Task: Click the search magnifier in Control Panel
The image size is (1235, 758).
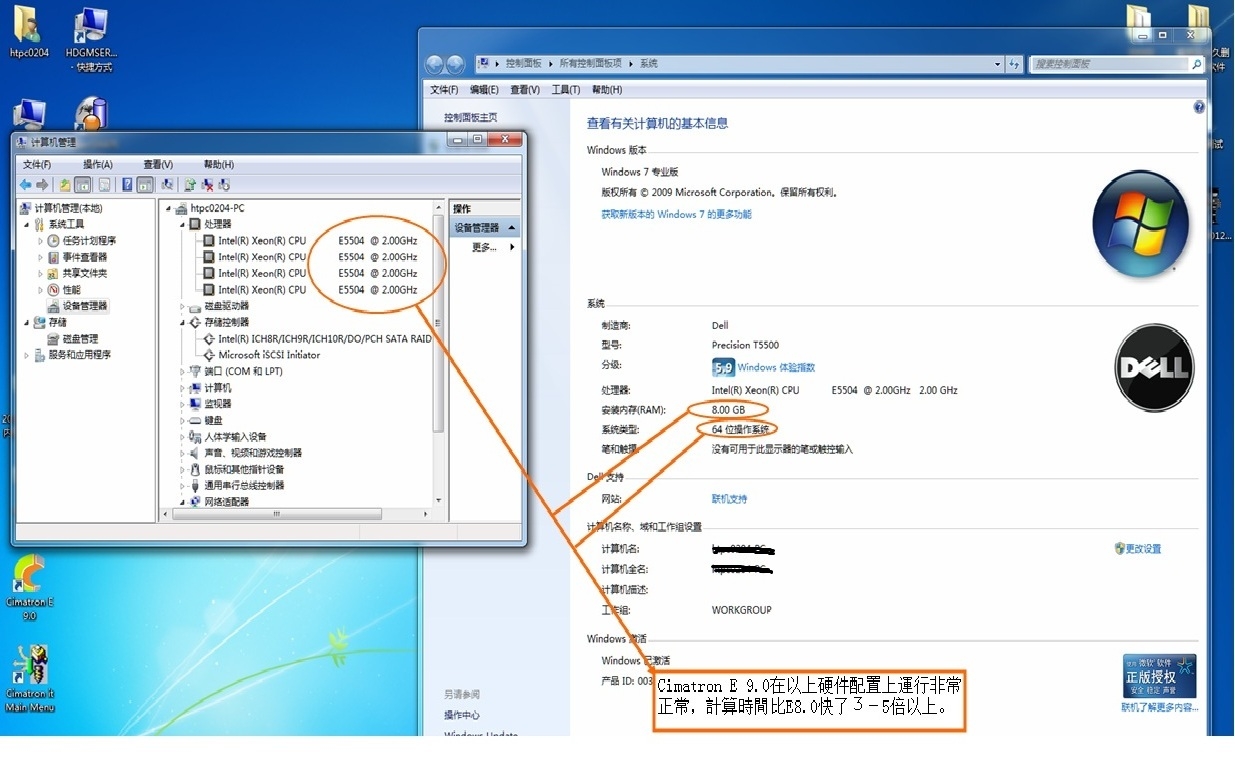Action: click(1196, 64)
